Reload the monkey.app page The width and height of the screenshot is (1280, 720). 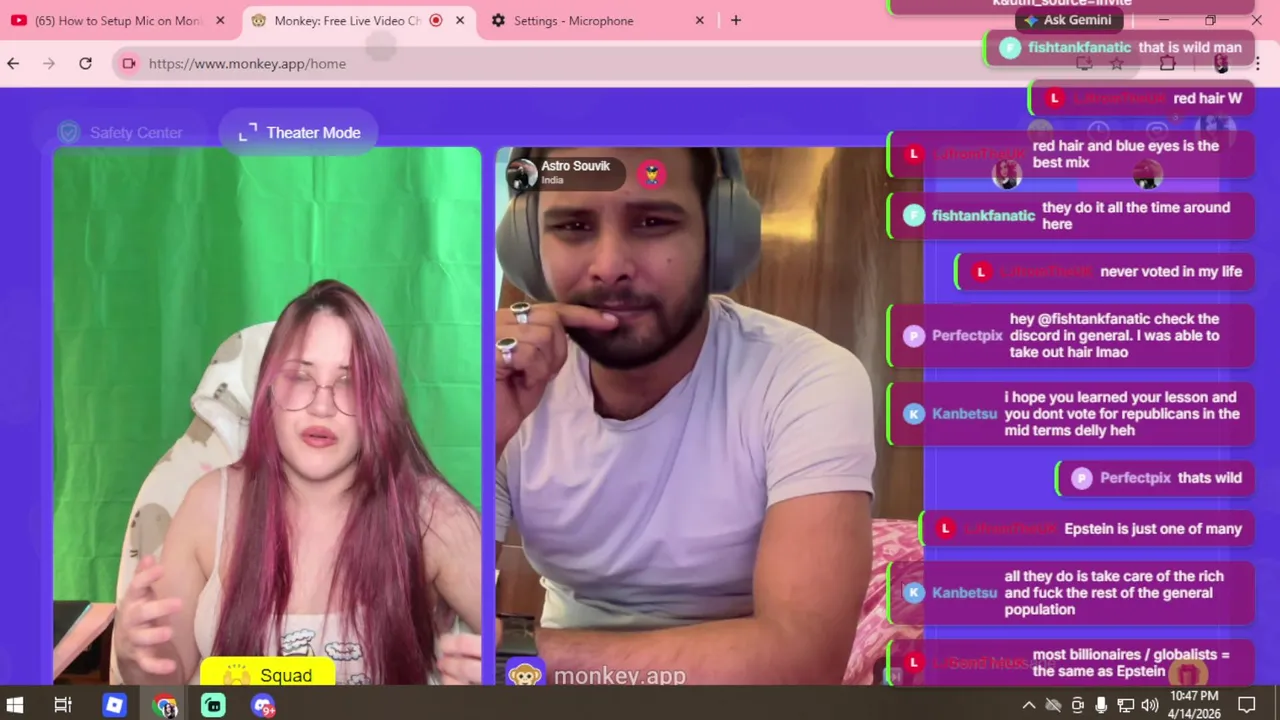click(85, 63)
